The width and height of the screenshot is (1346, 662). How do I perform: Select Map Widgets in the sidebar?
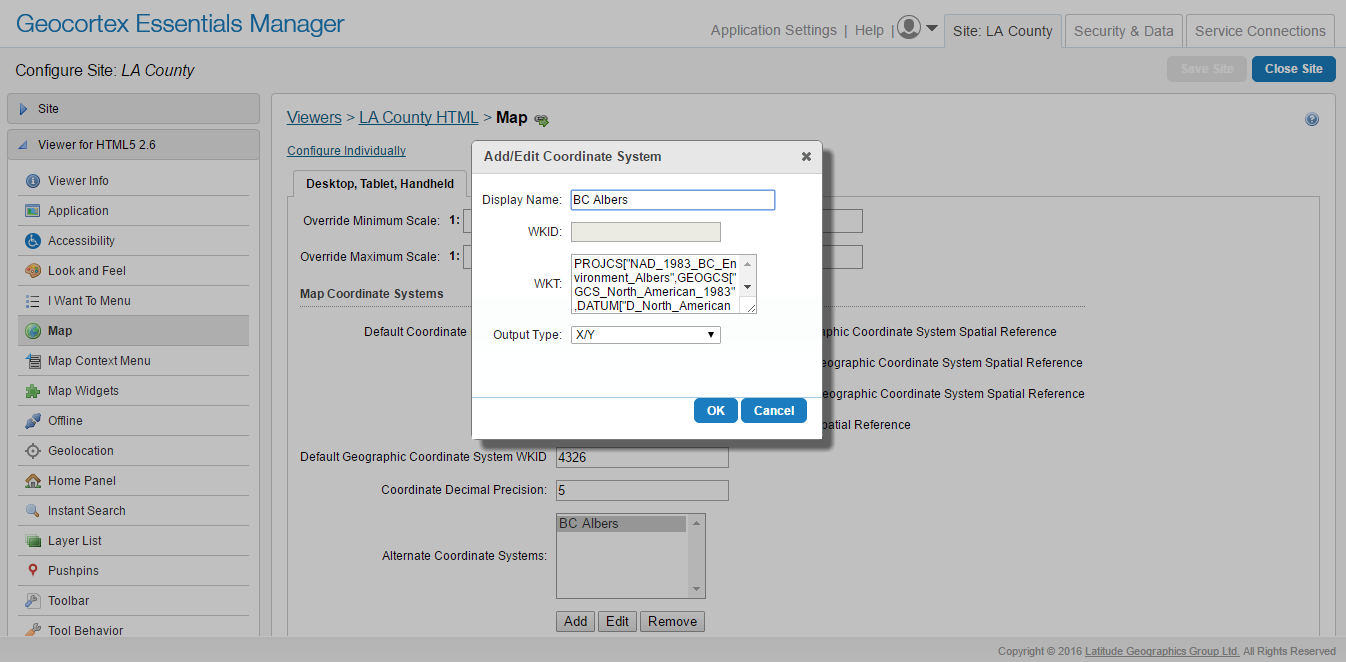133,391
